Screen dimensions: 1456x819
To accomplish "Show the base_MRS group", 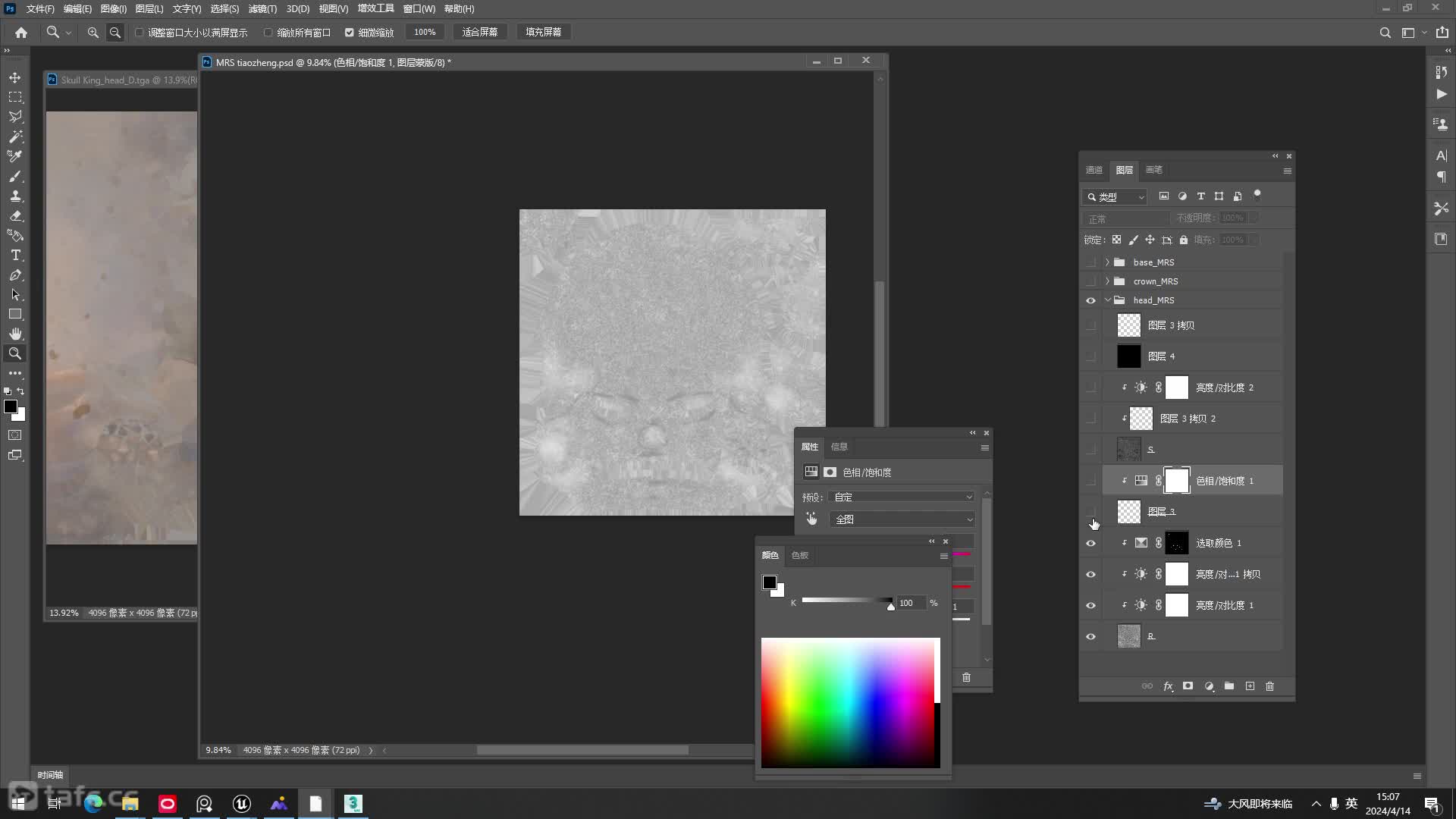I will point(1090,262).
